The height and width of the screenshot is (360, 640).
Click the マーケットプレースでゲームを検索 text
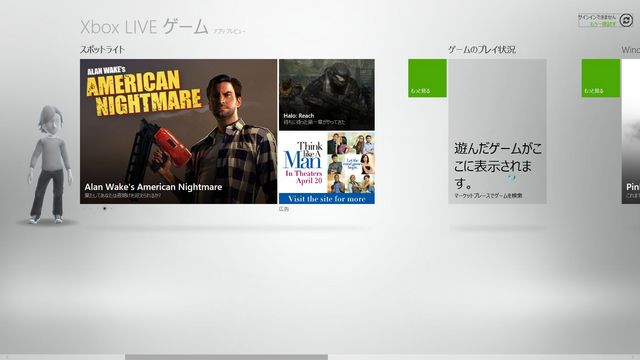click(488, 196)
